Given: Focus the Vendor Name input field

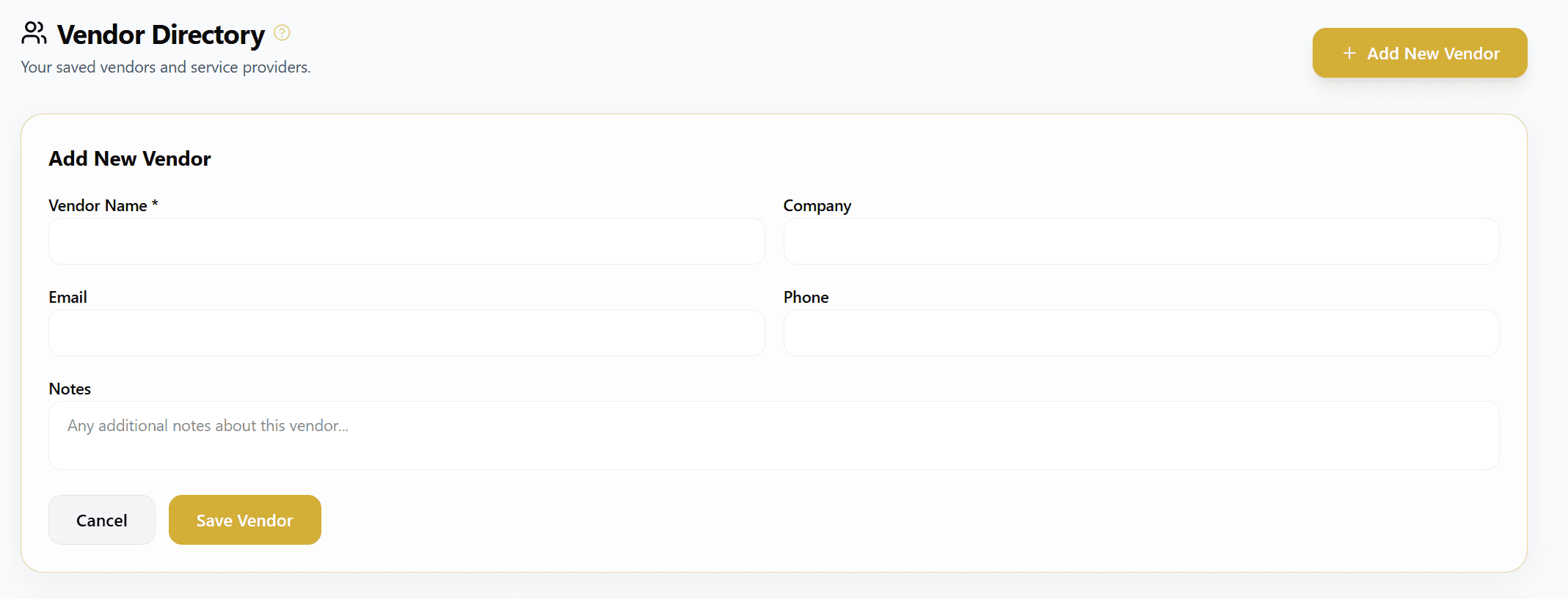Looking at the screenshot, I should pos(406,241).
